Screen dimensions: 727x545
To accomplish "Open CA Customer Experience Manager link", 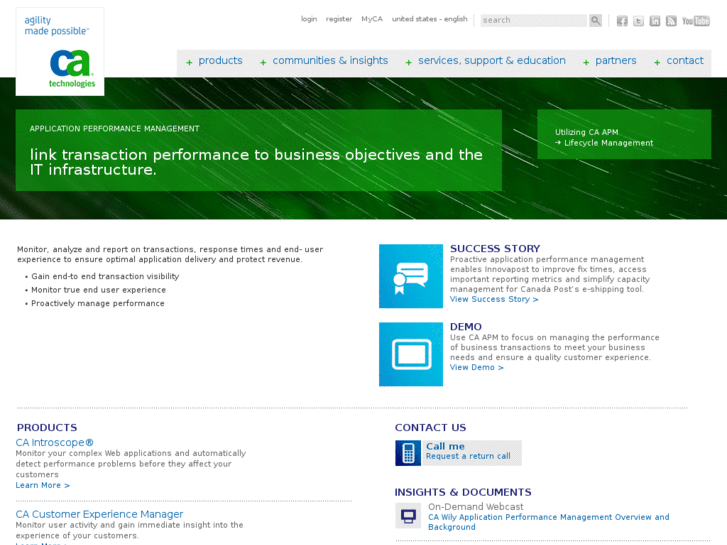I will [x=99, y=514].
